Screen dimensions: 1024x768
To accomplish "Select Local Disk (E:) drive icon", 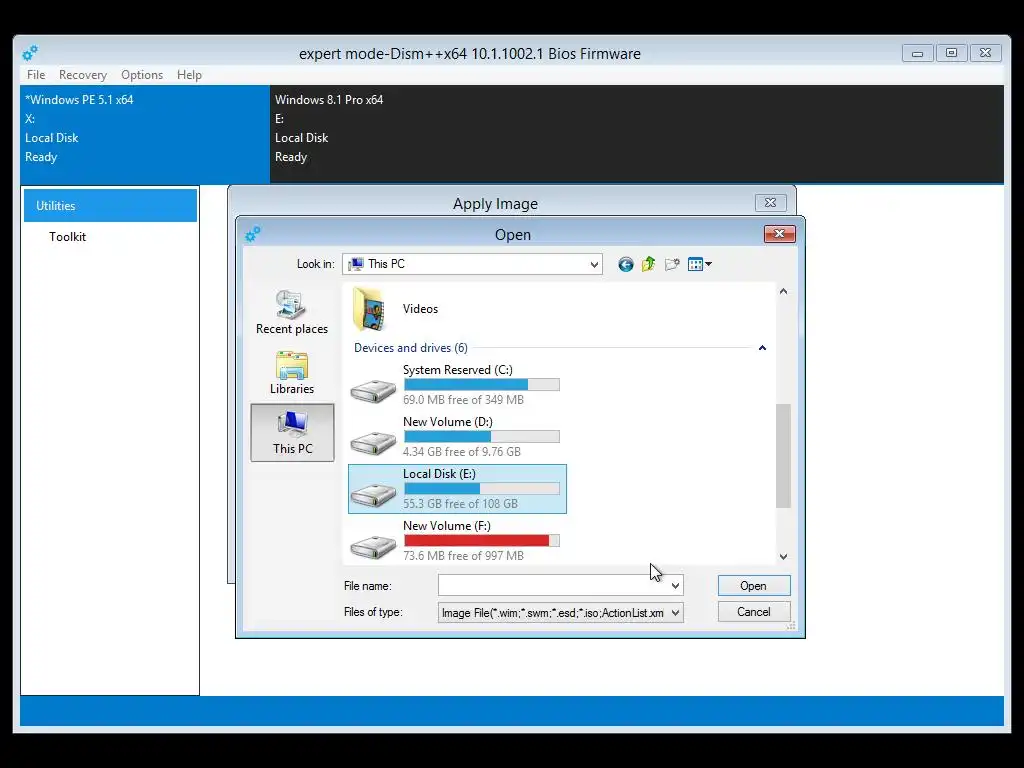I will click(373, 495).
